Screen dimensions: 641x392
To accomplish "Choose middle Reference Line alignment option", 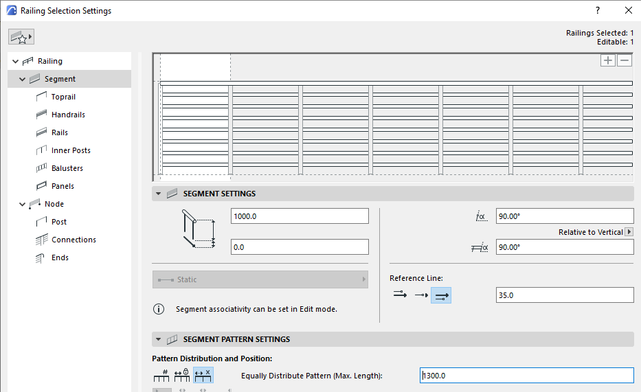I will pos(421,295).
